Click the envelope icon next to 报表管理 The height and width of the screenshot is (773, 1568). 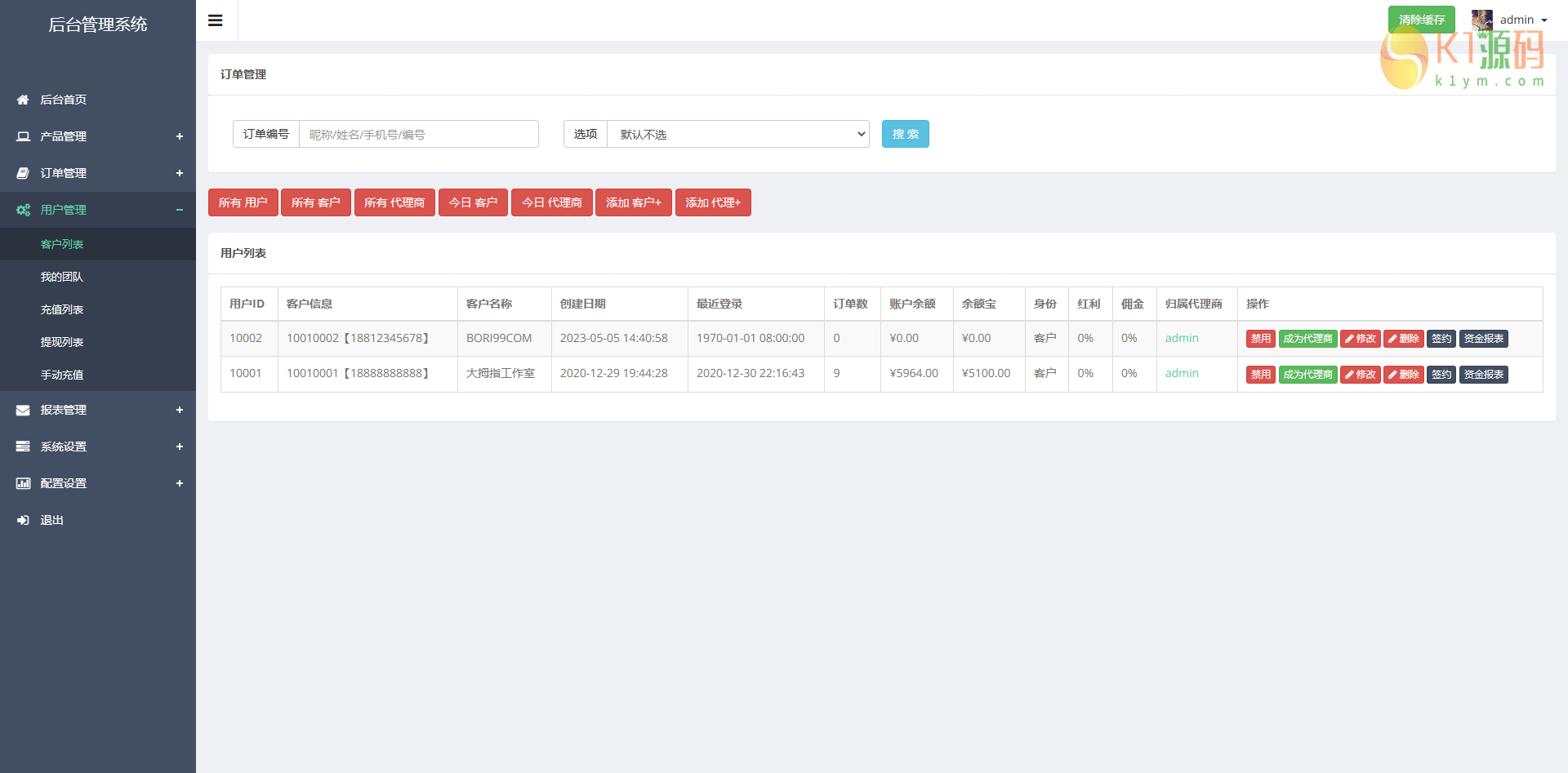pyautogui.click(x=23, y=410)
